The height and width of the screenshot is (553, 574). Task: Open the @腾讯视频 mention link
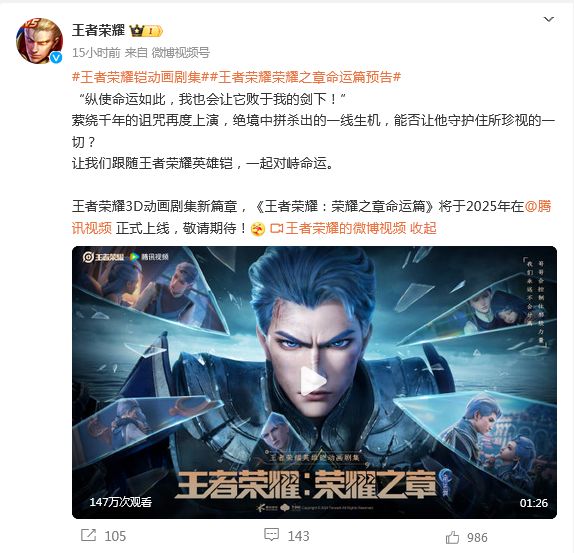coord(312,217)
